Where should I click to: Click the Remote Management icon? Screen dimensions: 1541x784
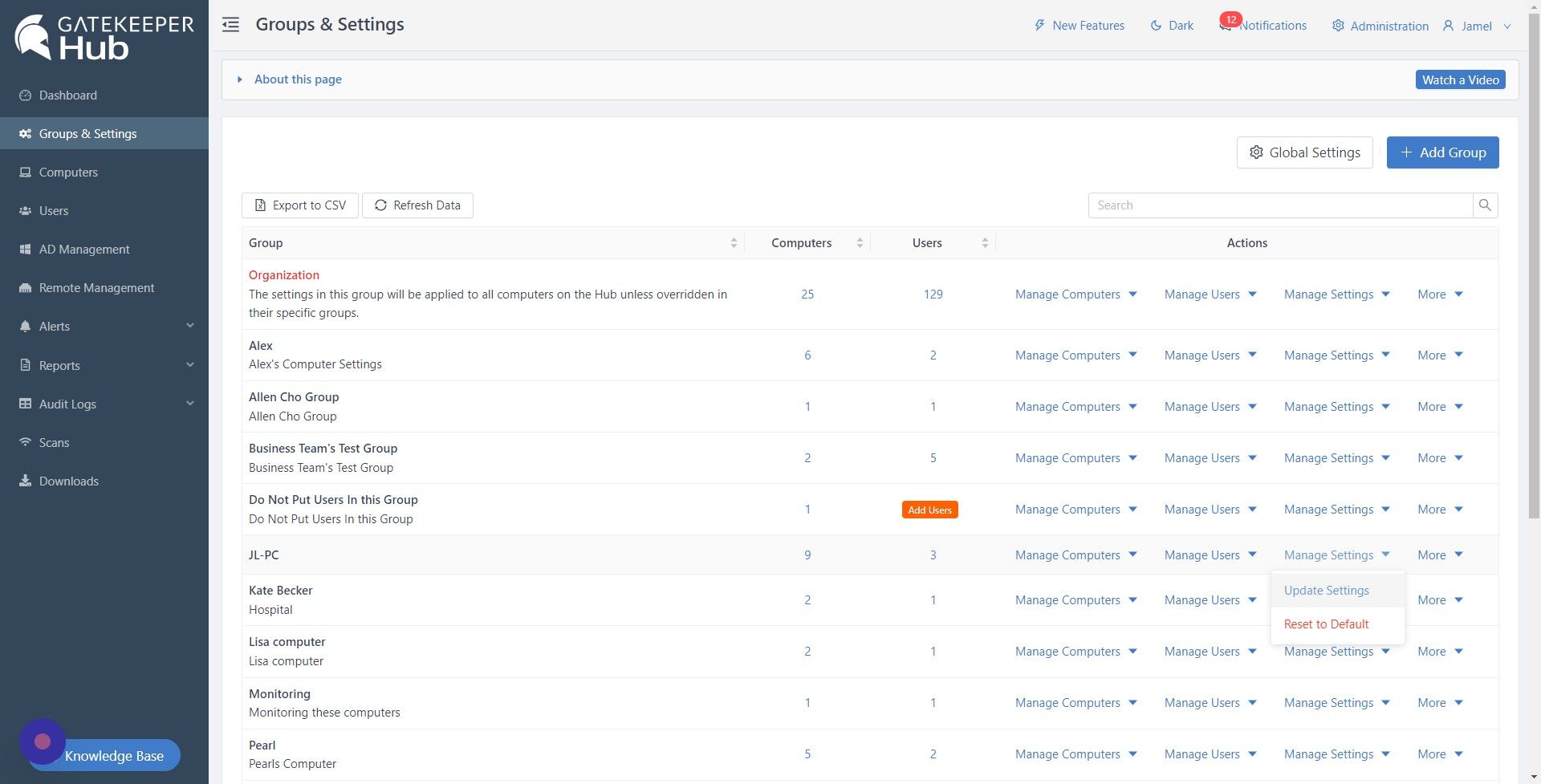(x=25, y=288)
